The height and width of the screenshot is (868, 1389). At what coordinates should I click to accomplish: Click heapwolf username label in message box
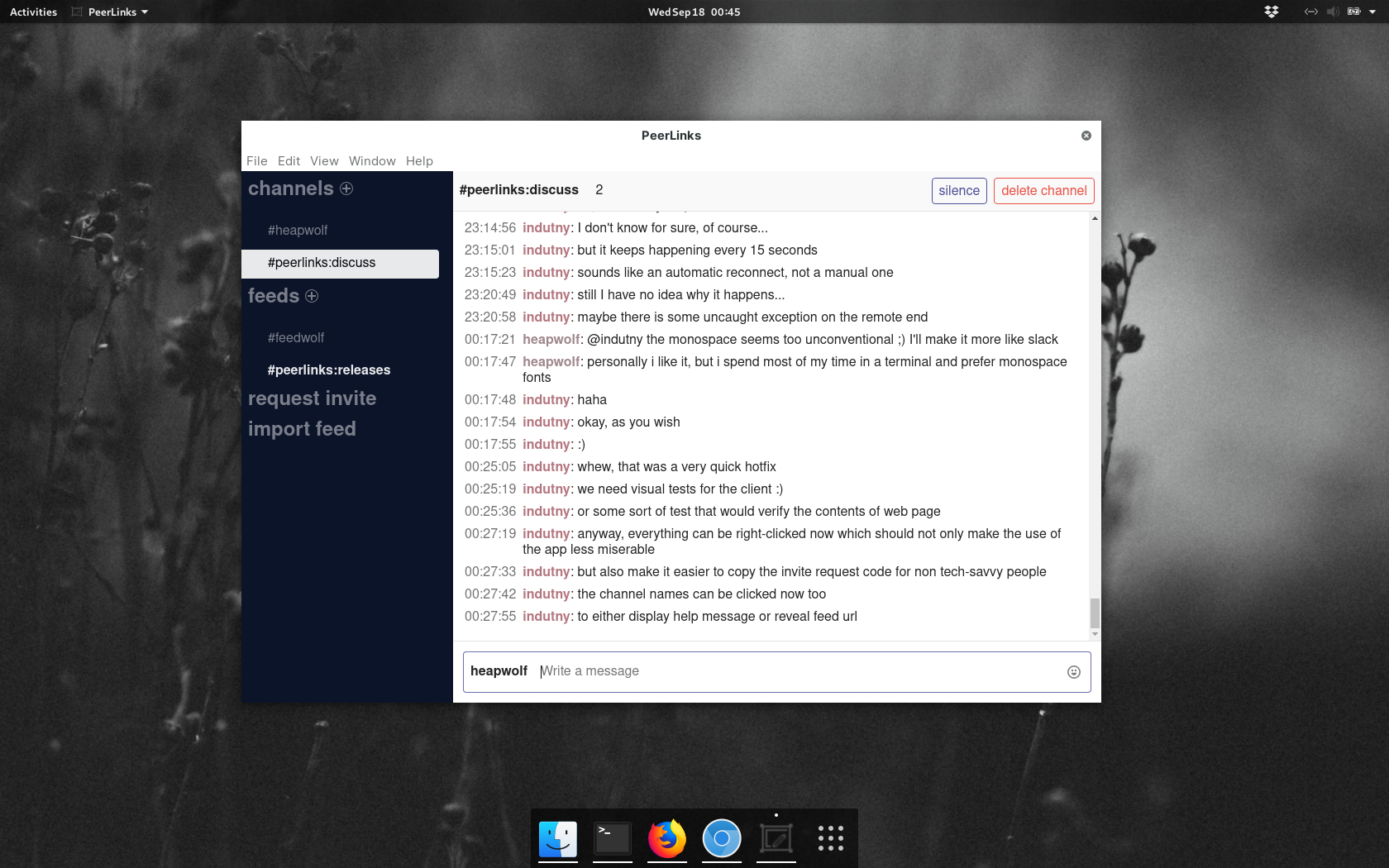(499, 671)
